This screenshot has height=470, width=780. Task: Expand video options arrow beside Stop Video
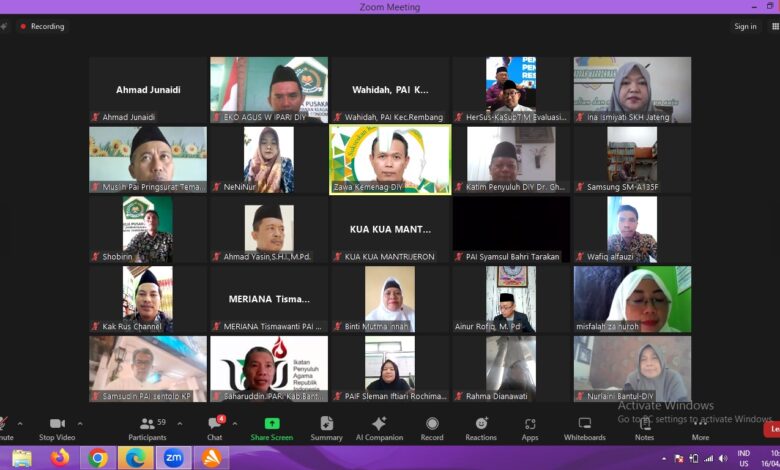click(80, 424)
